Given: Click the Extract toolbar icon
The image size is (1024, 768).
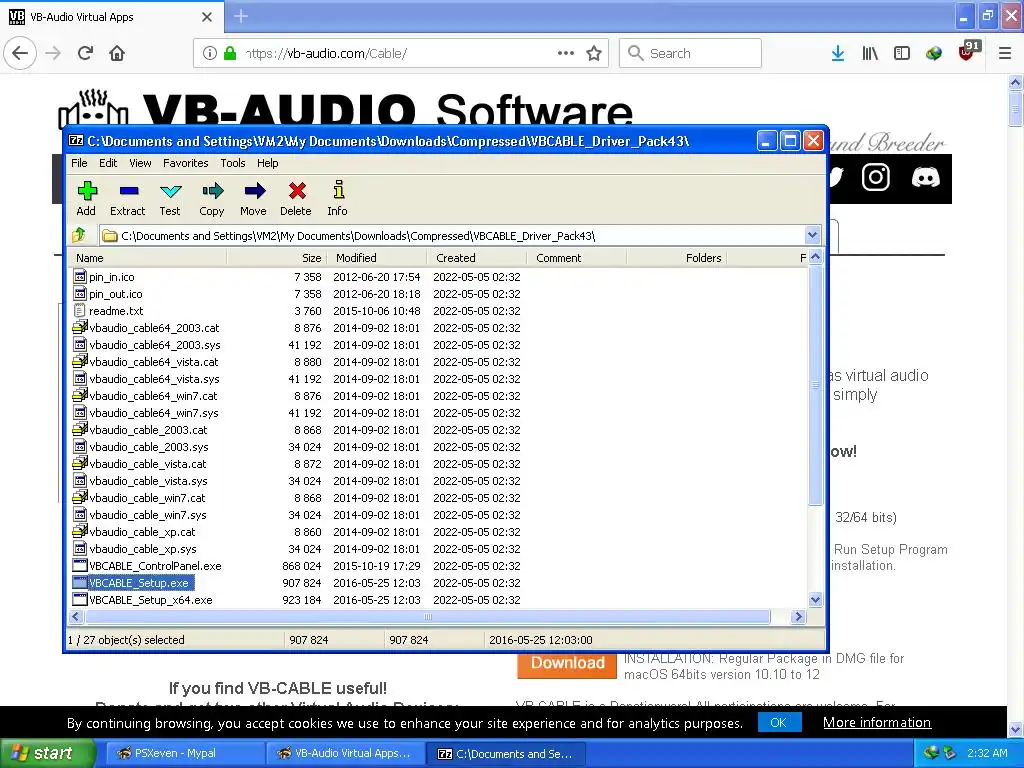Looking at the screenshot, I should 127,199.
